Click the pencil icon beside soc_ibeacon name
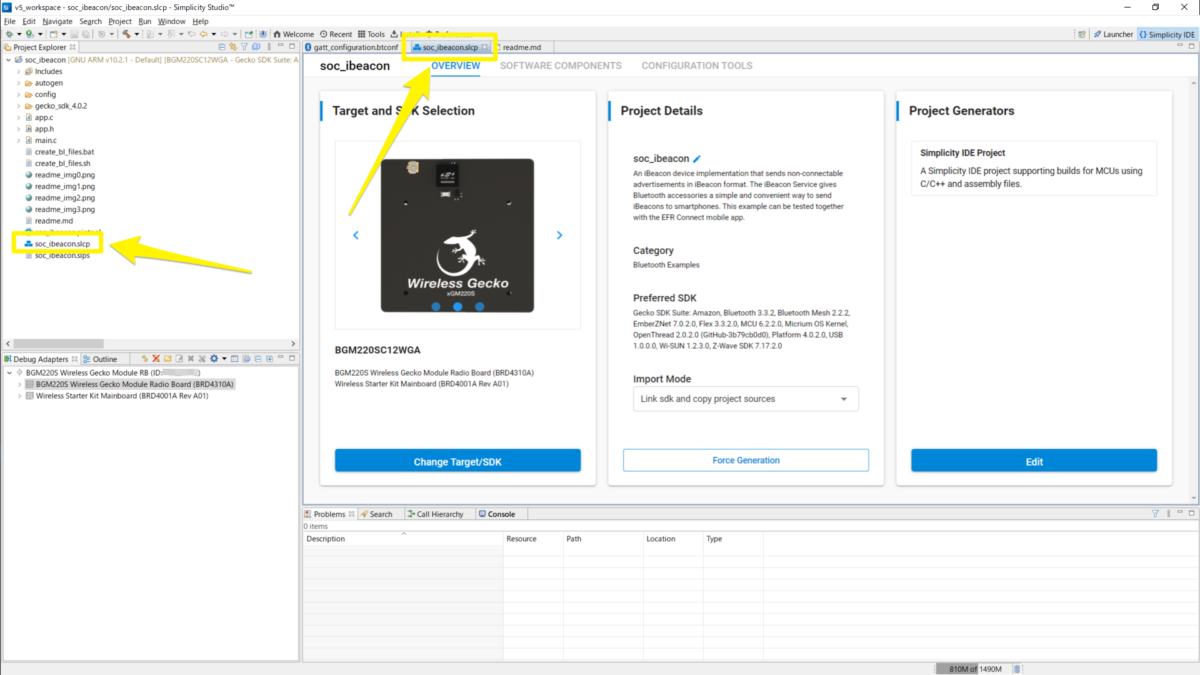Screen dimensions: 1200x675 [x=697, y=159]
